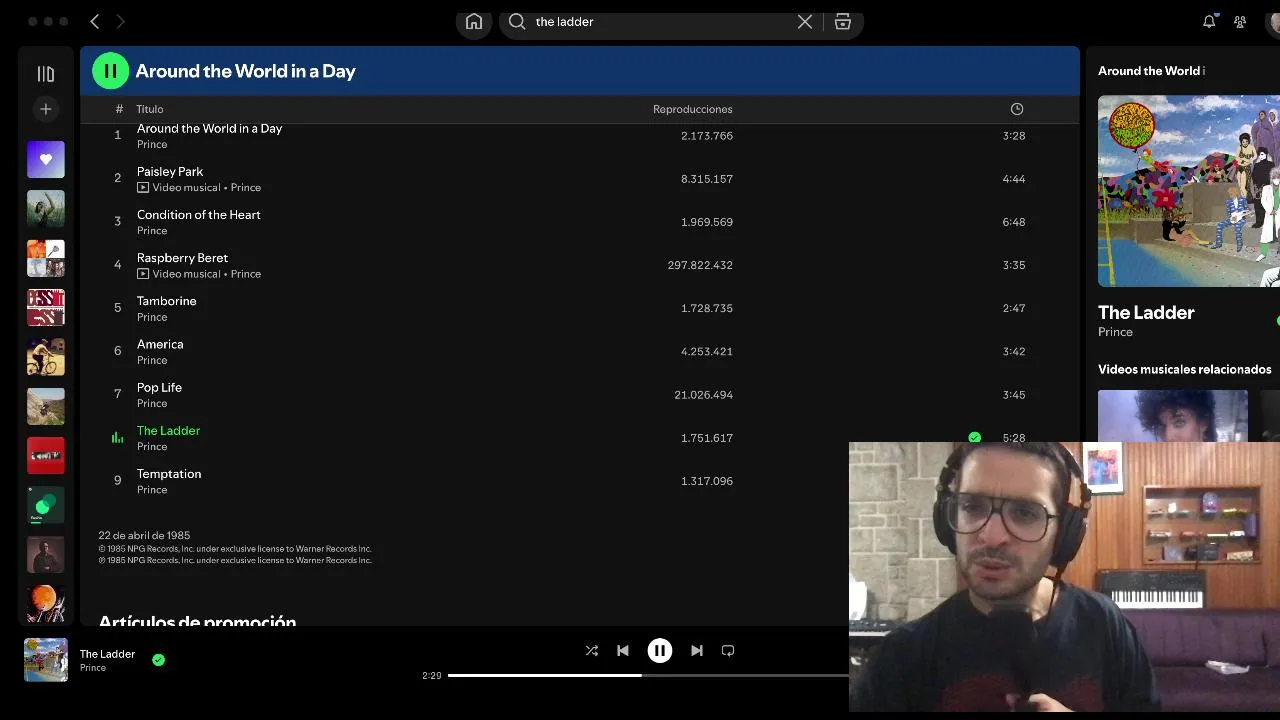Go back with the left arrow

tap(95, 21)
